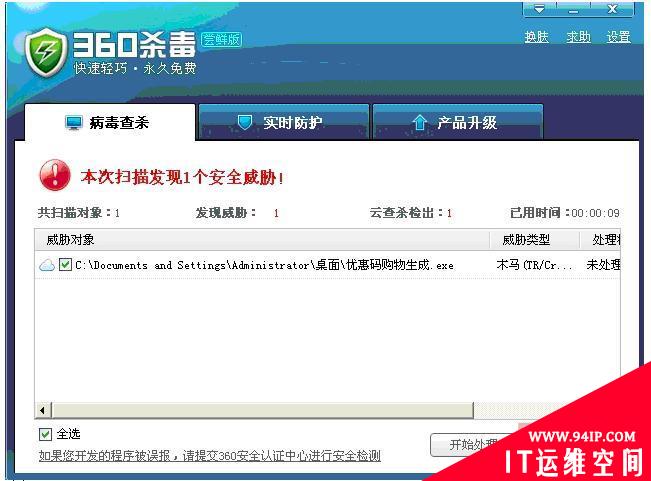651x481 pixels.
Task: Switch to the 产品升级 tab
Action: pos(458,122)
